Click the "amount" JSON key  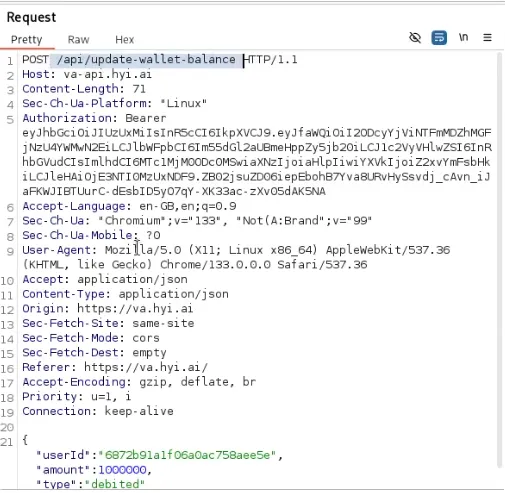(63, 470)
